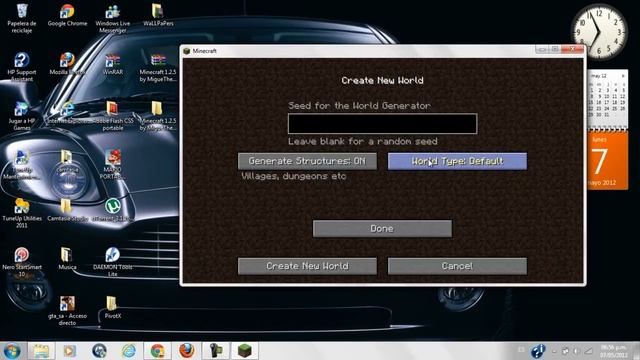This screenshot has width=640, height=360.
Task: Open Windows Explorer from the taskbar
Action: (41, 351)
